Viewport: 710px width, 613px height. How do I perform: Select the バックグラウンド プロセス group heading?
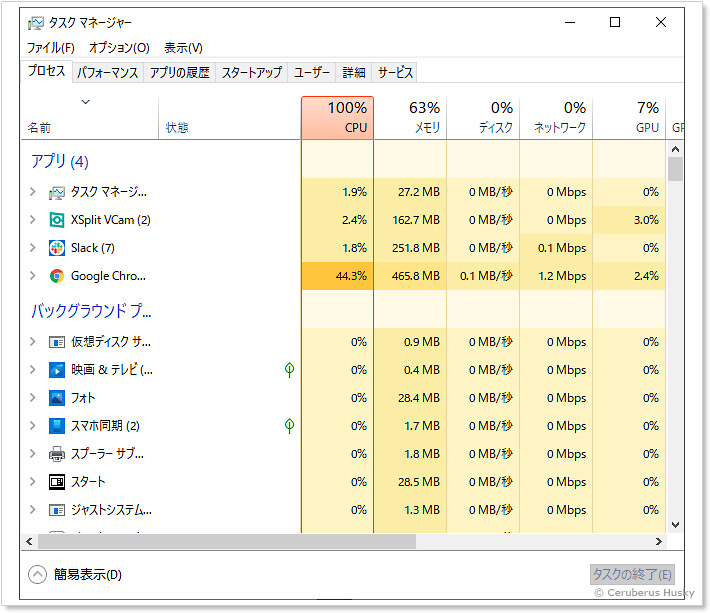click(x=91, y=311)
